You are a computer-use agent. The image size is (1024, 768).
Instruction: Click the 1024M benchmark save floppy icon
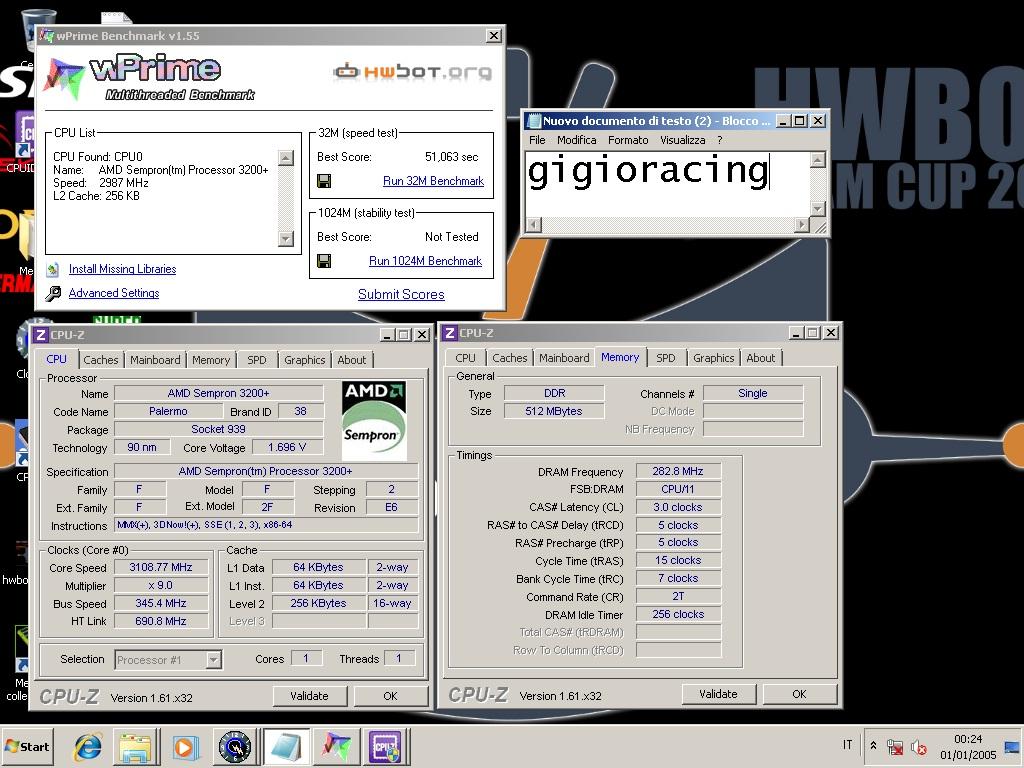coord(323,261)
